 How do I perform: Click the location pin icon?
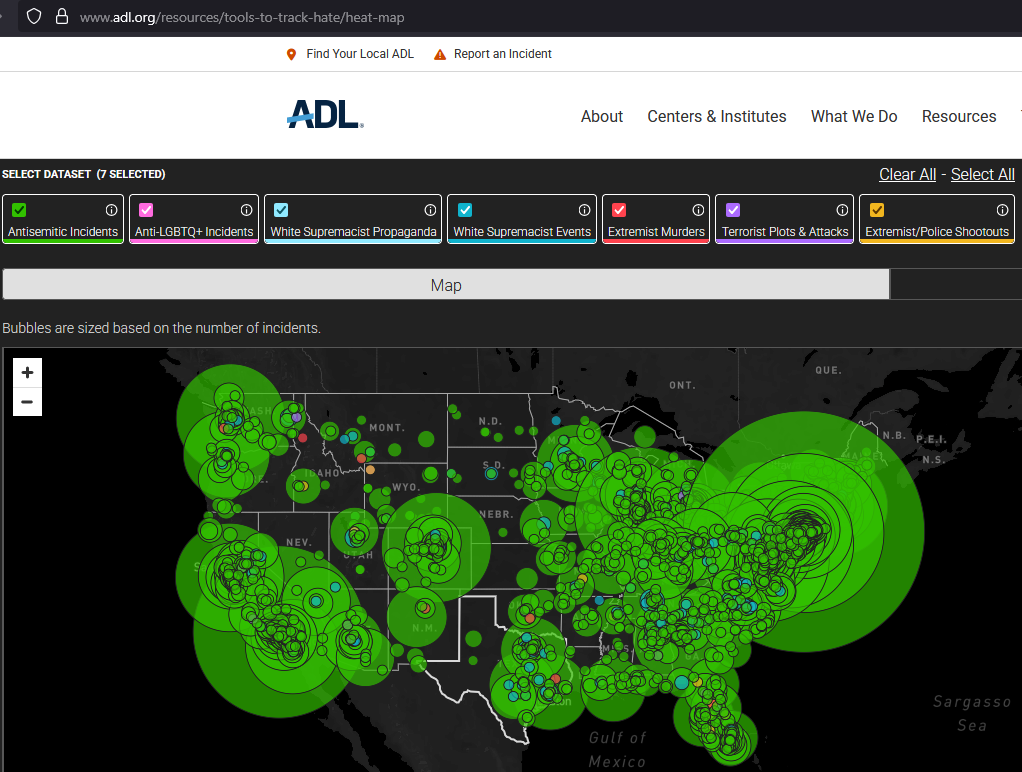tap(291, 54)
